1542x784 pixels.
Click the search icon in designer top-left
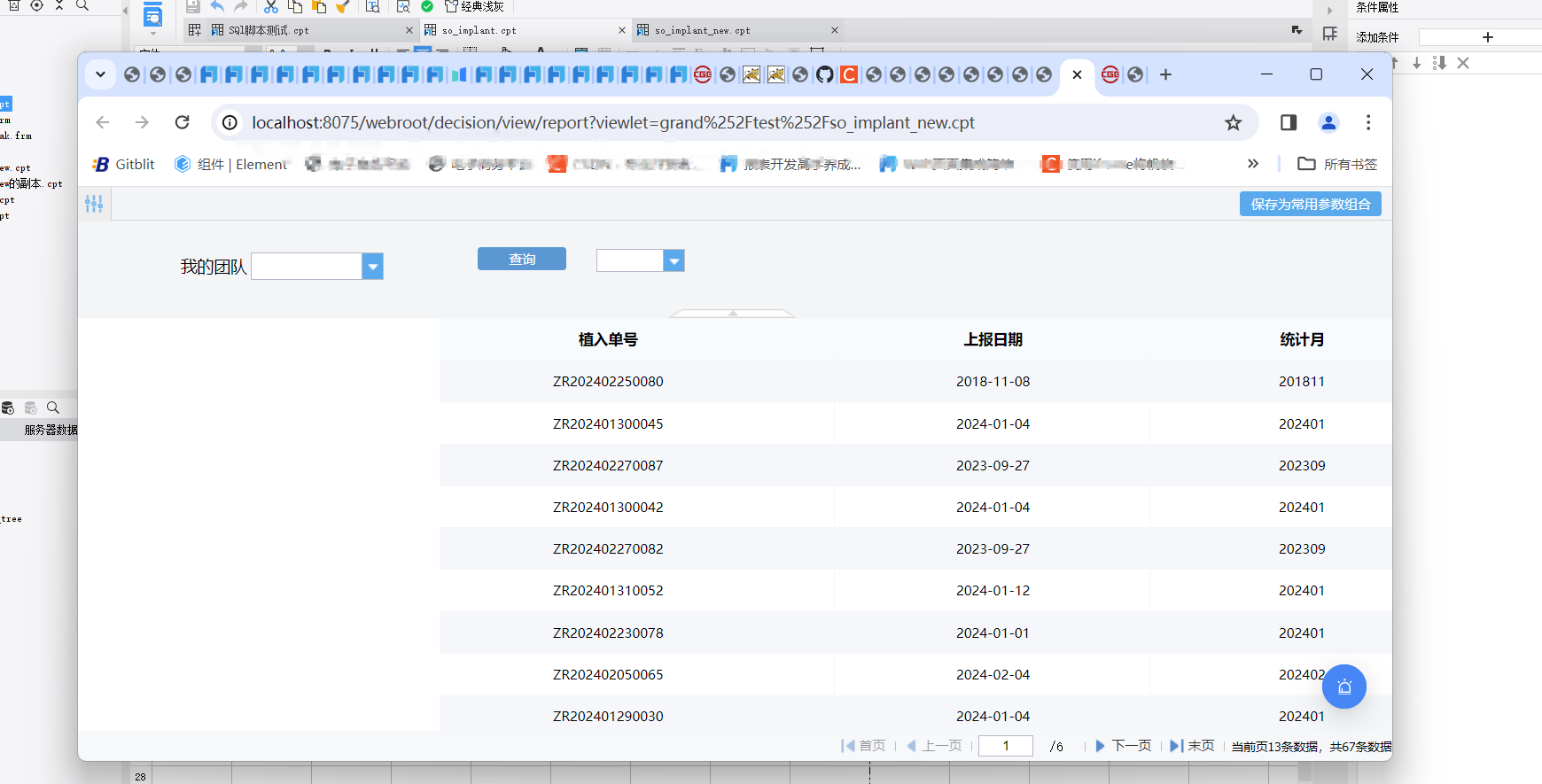coord(82,5)
